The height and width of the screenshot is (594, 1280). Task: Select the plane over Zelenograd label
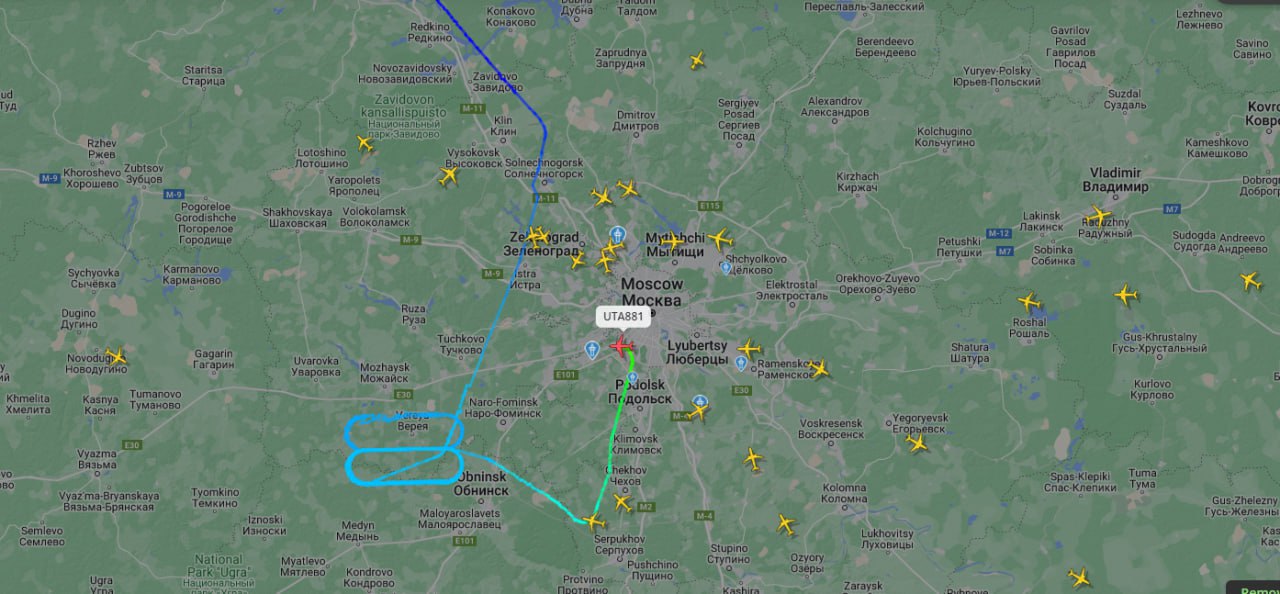(539, 236)
